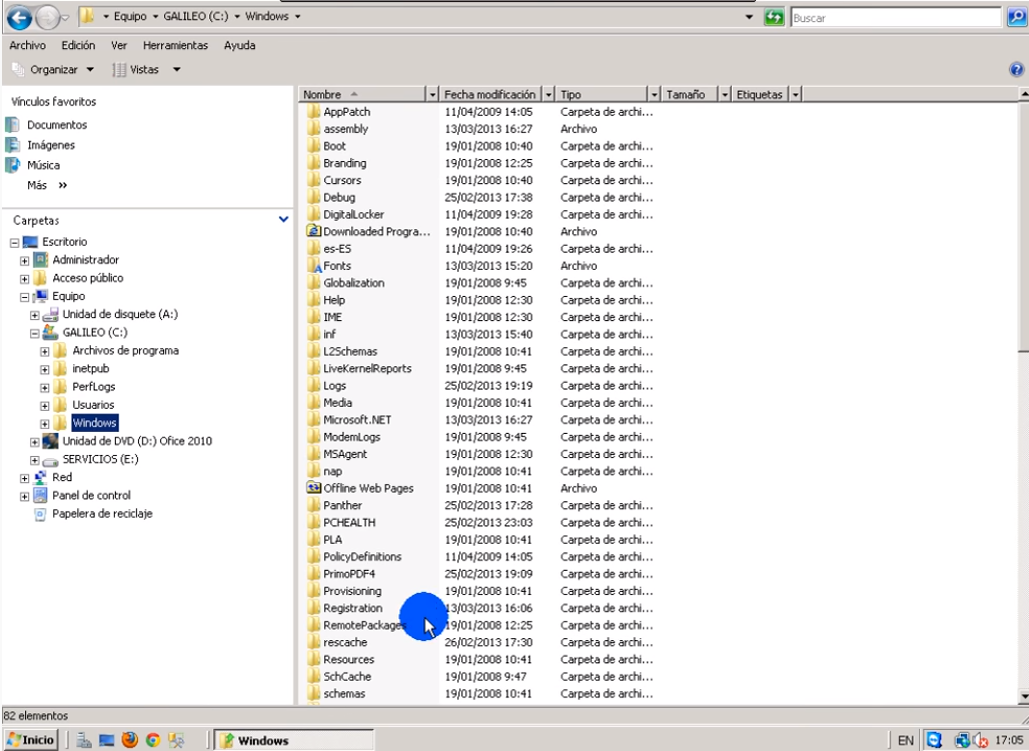Open the Tipo column dropdown arrow

(x=654, y=95)
